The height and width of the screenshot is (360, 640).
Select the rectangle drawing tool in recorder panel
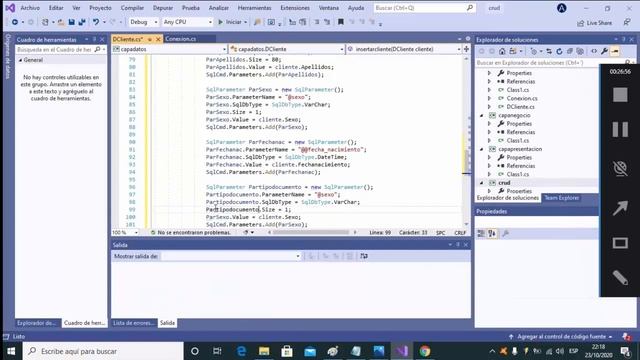(x=620, y=243)
